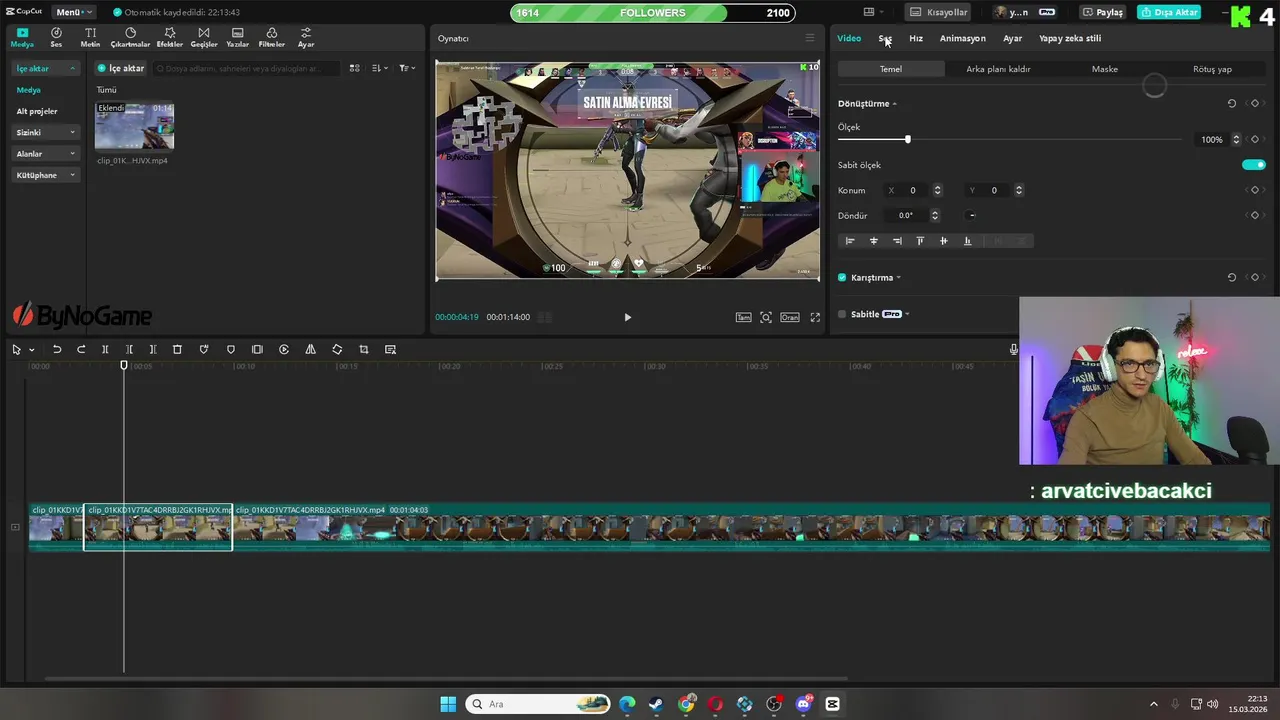The image size is (1280, 720).
Task: Open Steam from the taskbar
Action: click(x=656, y=704)
